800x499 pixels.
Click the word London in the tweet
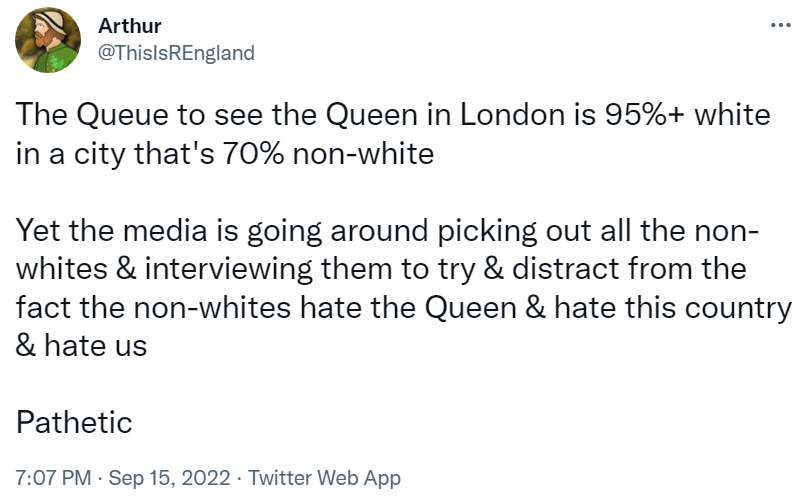(512, 114)
